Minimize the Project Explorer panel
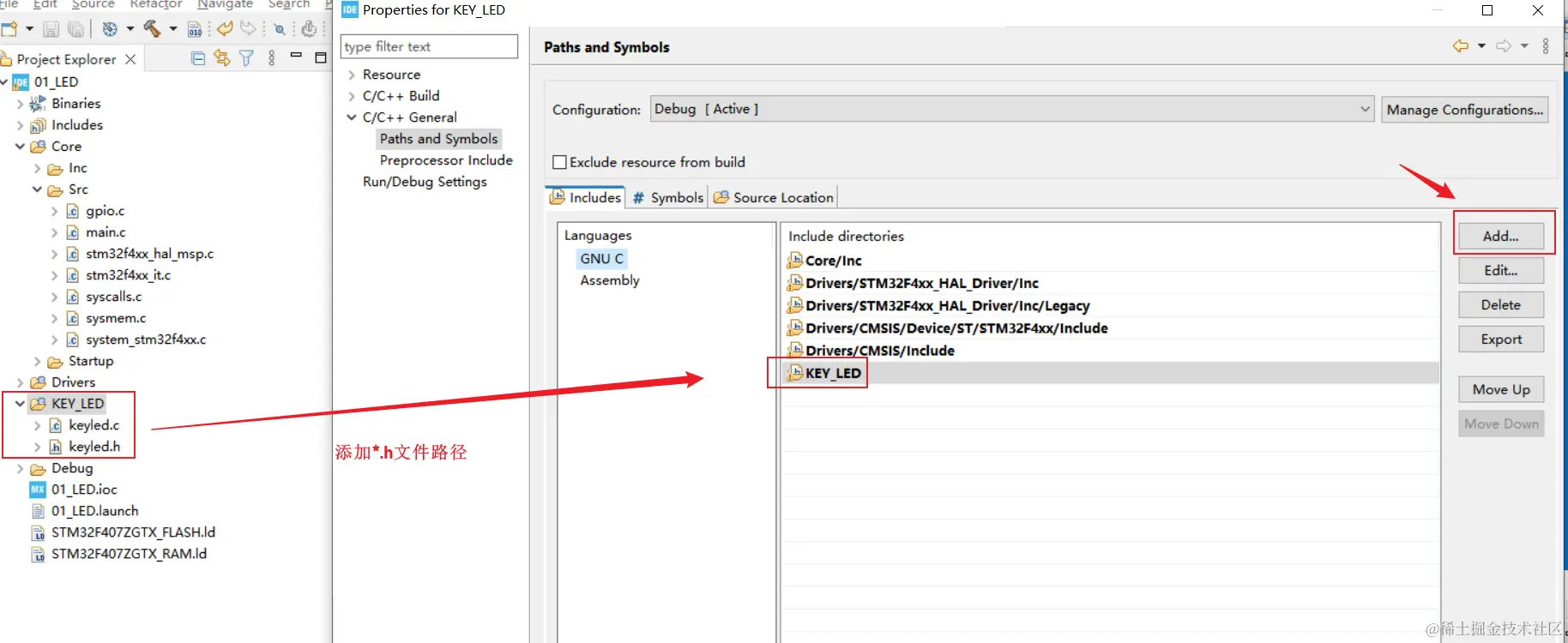This screenshot has height=643, width=1568. (x=296, y=56)
